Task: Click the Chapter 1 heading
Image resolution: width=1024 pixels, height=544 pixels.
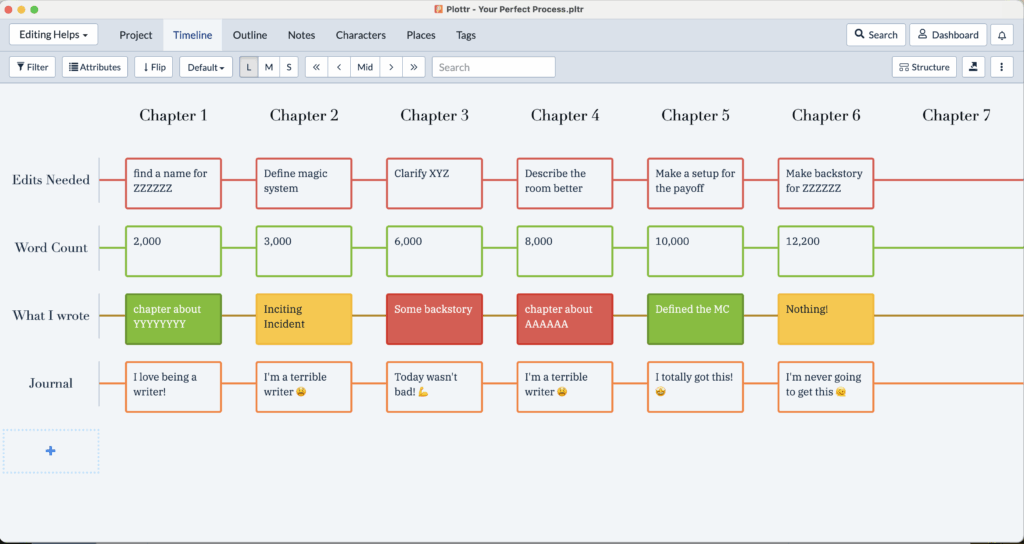Action: click(173, 116)
